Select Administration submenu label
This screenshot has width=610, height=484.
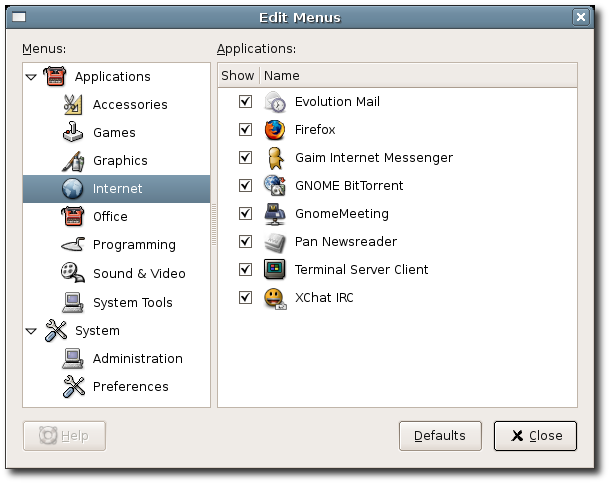[138, 359]
